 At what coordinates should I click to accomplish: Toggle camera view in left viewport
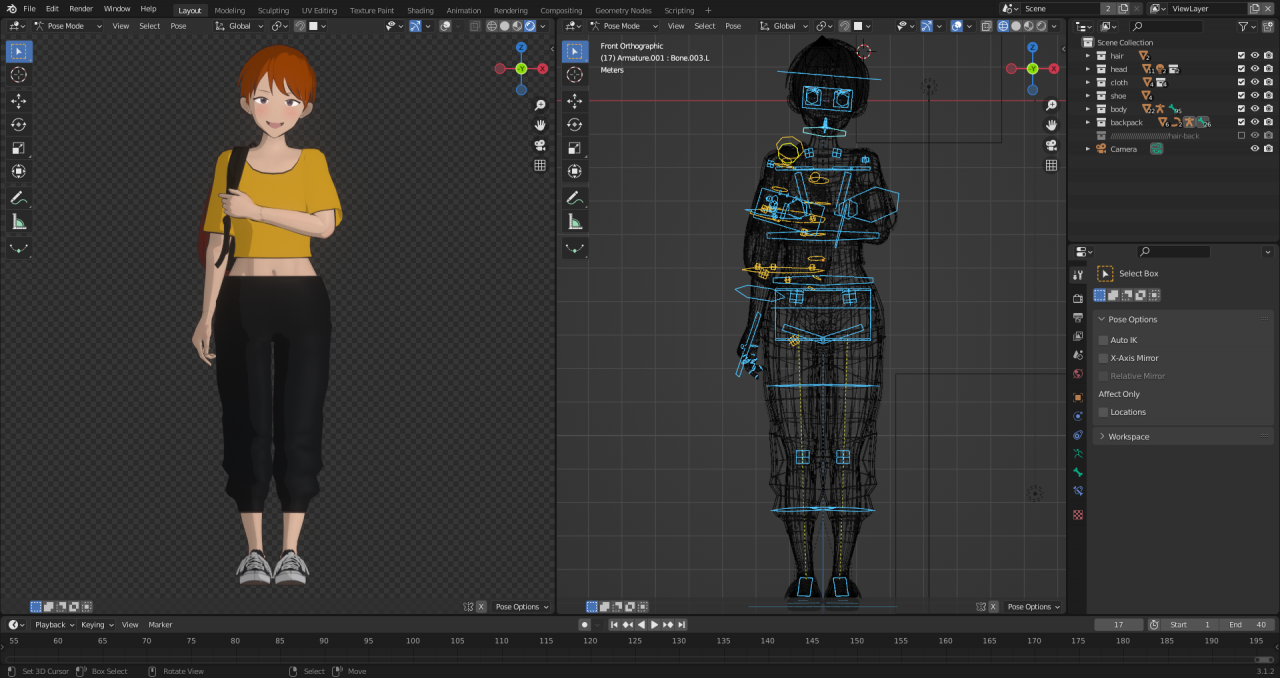(540, 145)
